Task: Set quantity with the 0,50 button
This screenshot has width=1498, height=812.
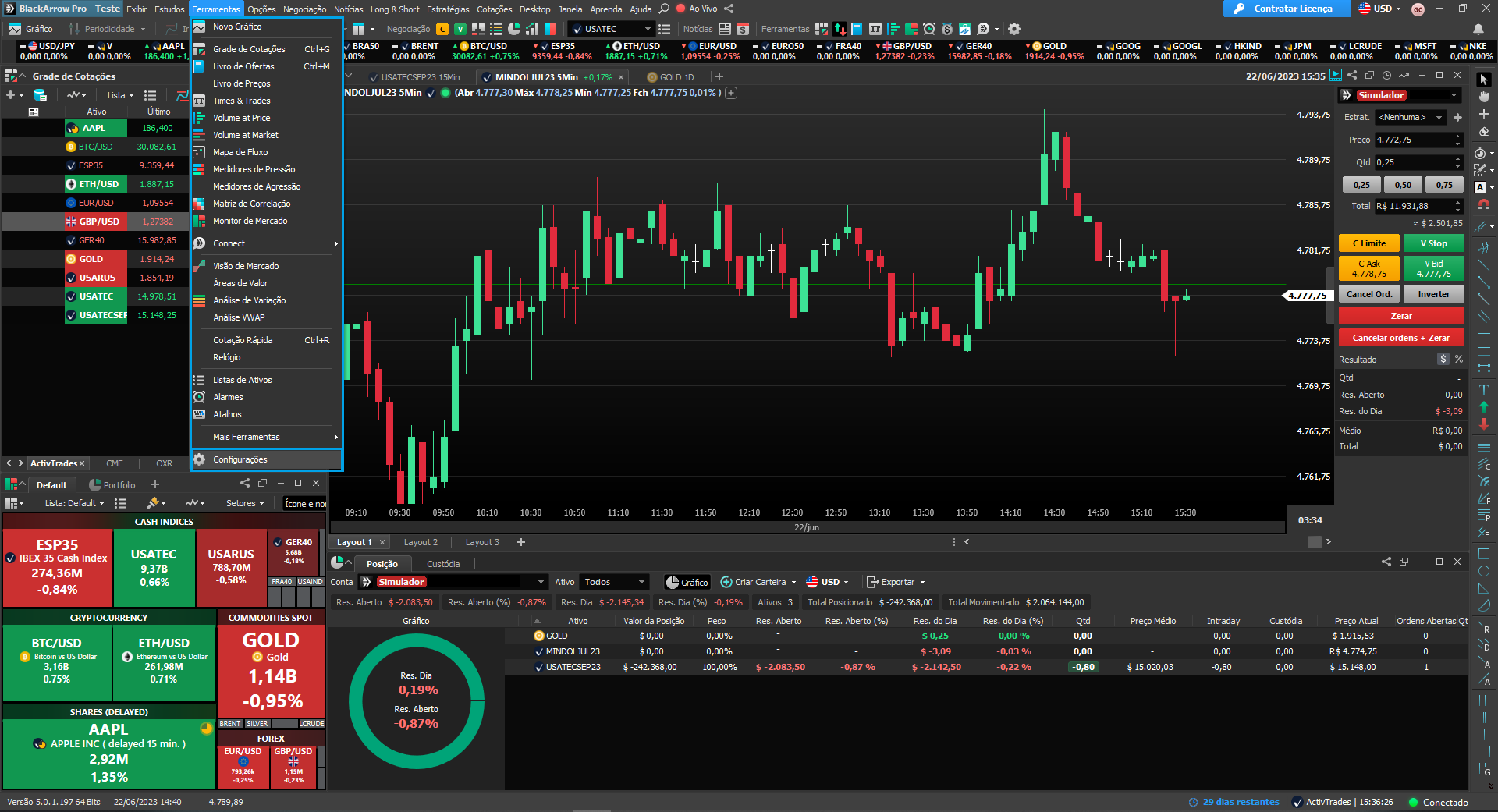Action: [1403, 185]
